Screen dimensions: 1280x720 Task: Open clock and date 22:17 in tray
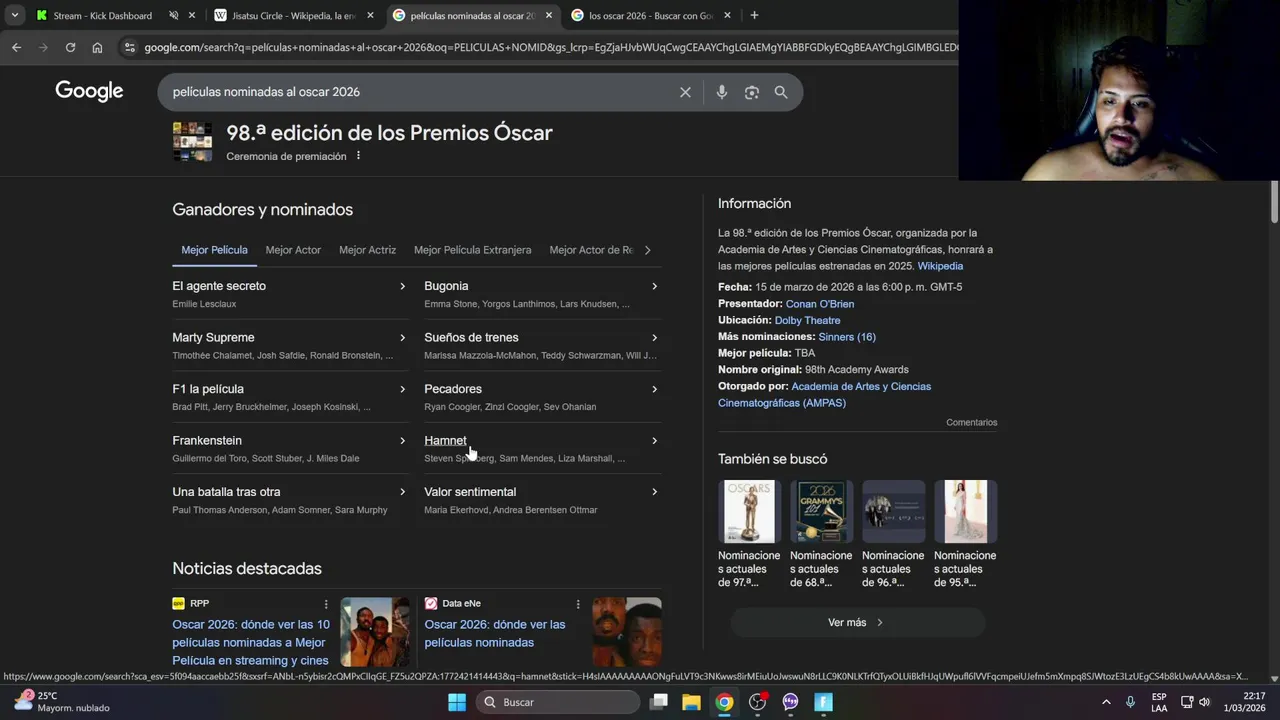pyautogui.click(x=1245, y=702)
